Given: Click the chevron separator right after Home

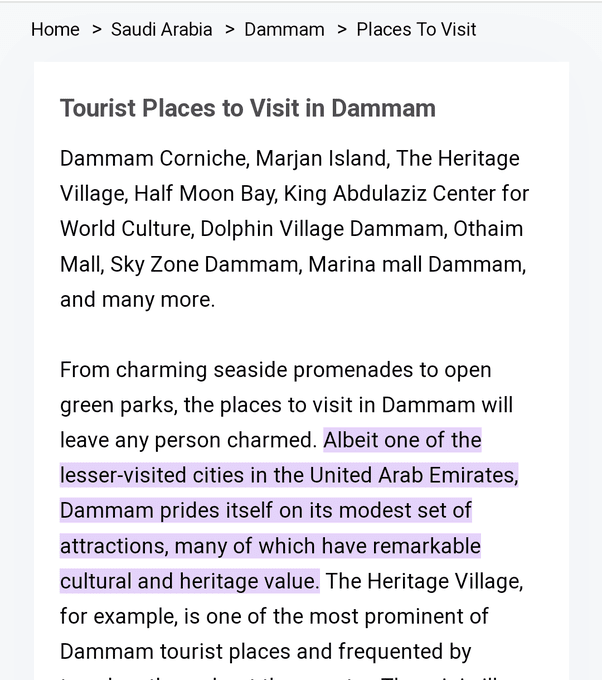Looking at the screenshot, I should (x=96, y=29).
